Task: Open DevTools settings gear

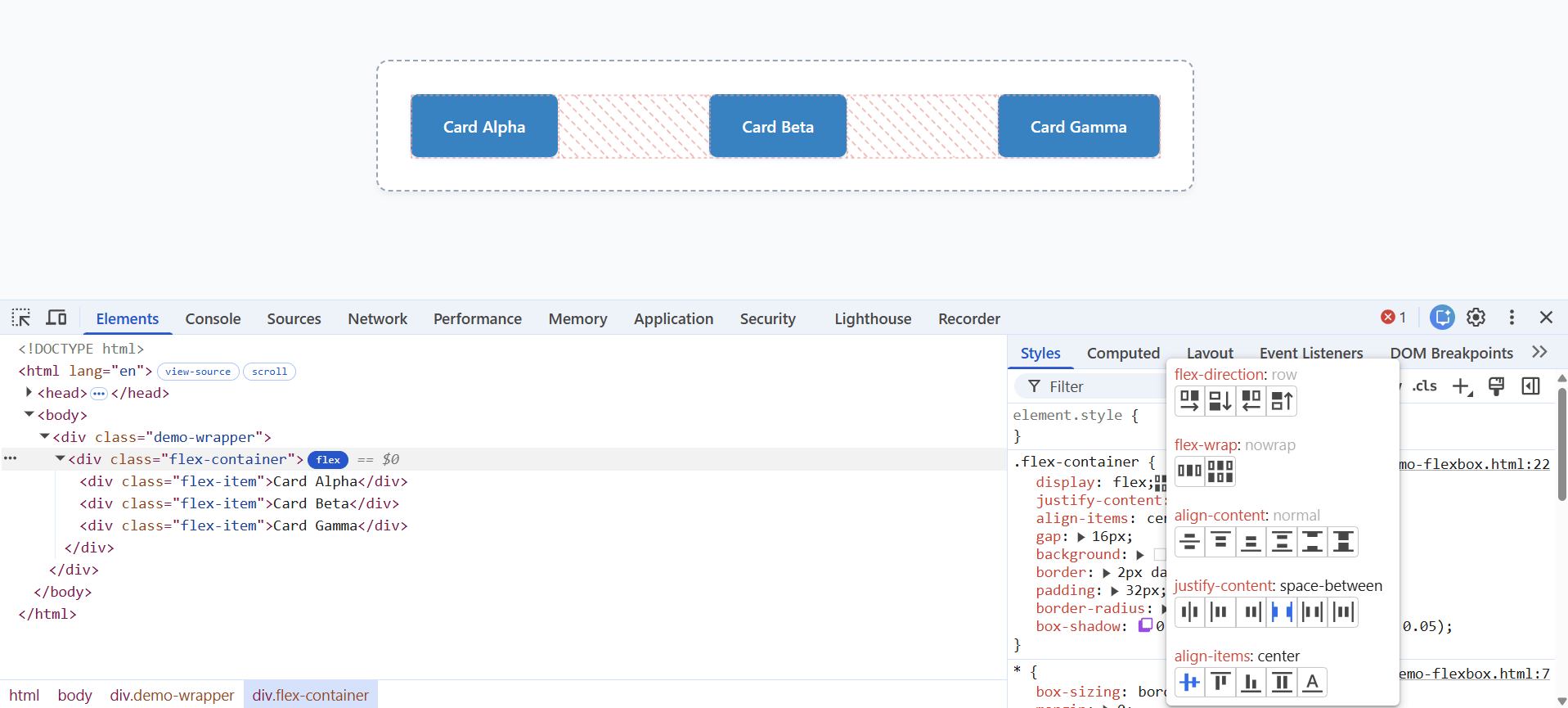Action: [x=1476, y=318]
